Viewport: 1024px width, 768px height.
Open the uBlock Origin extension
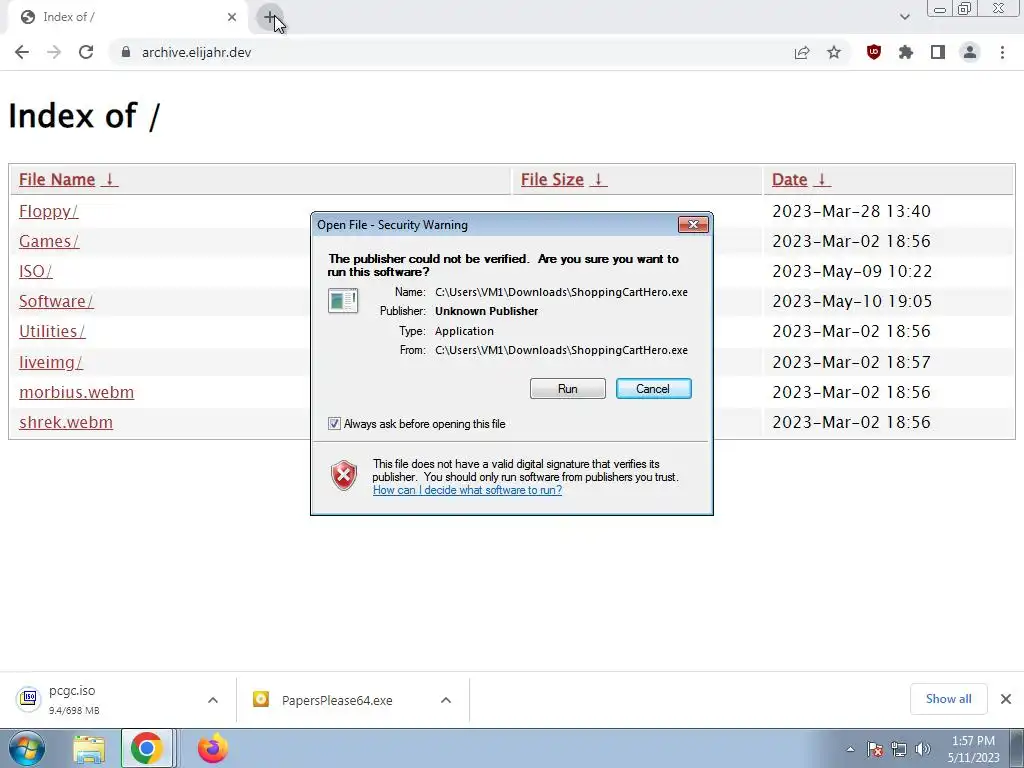click(874, 52)
